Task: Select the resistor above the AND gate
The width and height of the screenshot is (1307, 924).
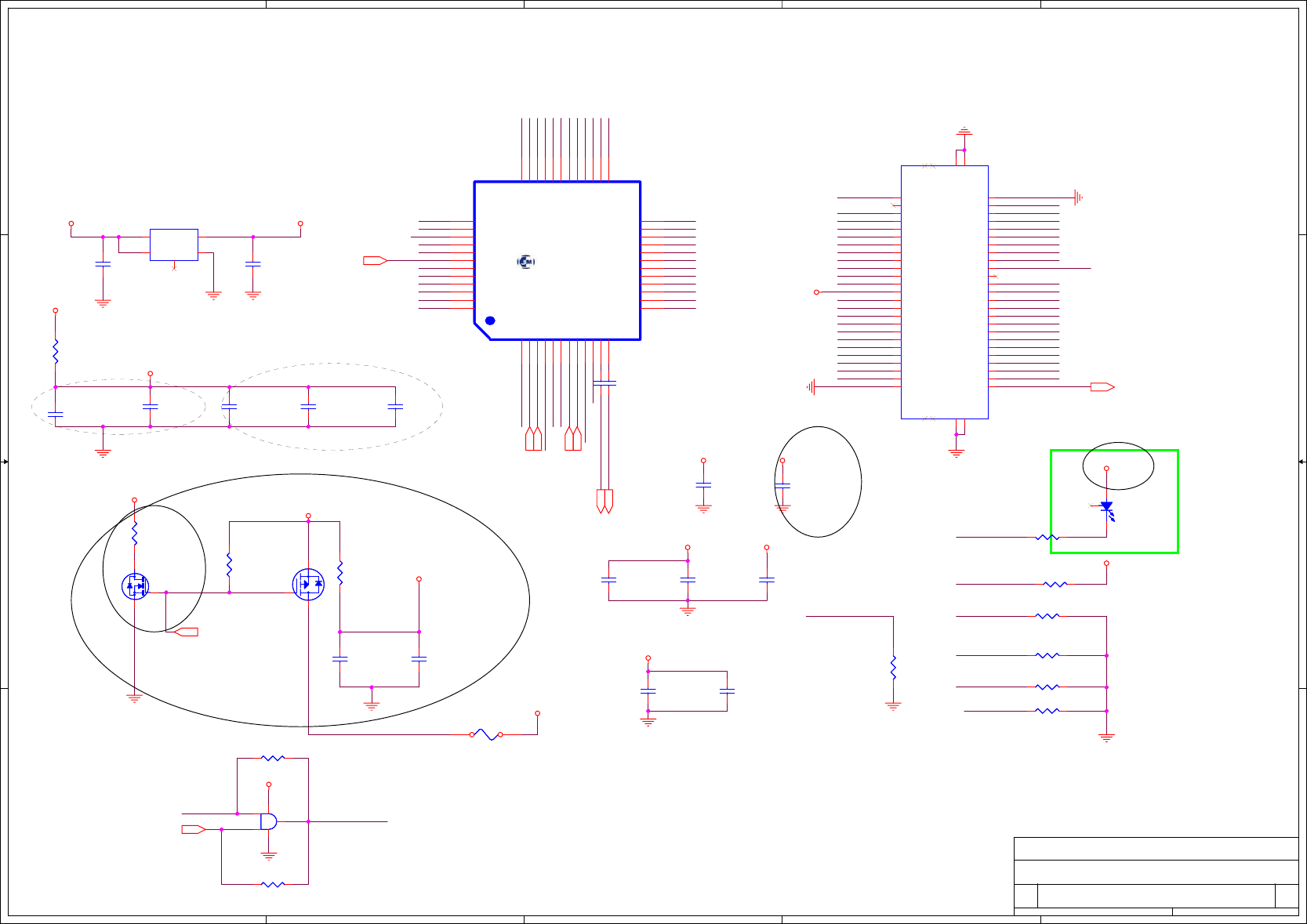Action: (x=273, y=758)
